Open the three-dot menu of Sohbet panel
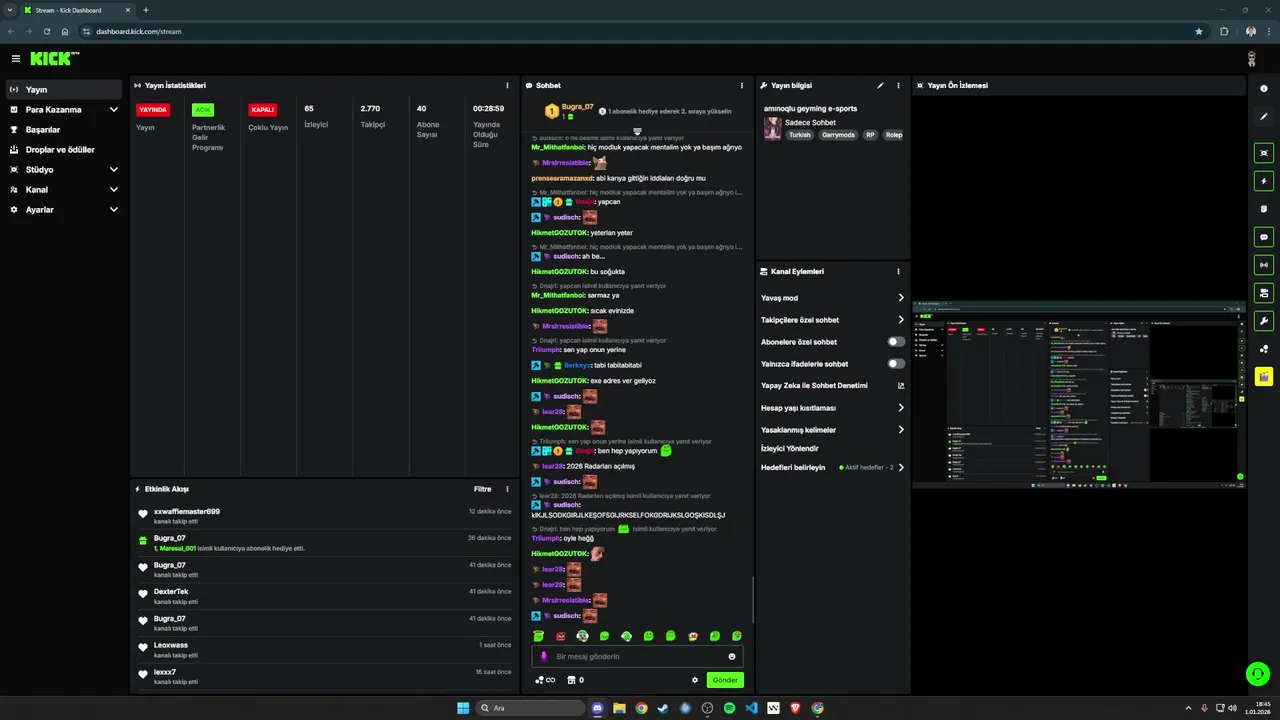 click(741, 86)
